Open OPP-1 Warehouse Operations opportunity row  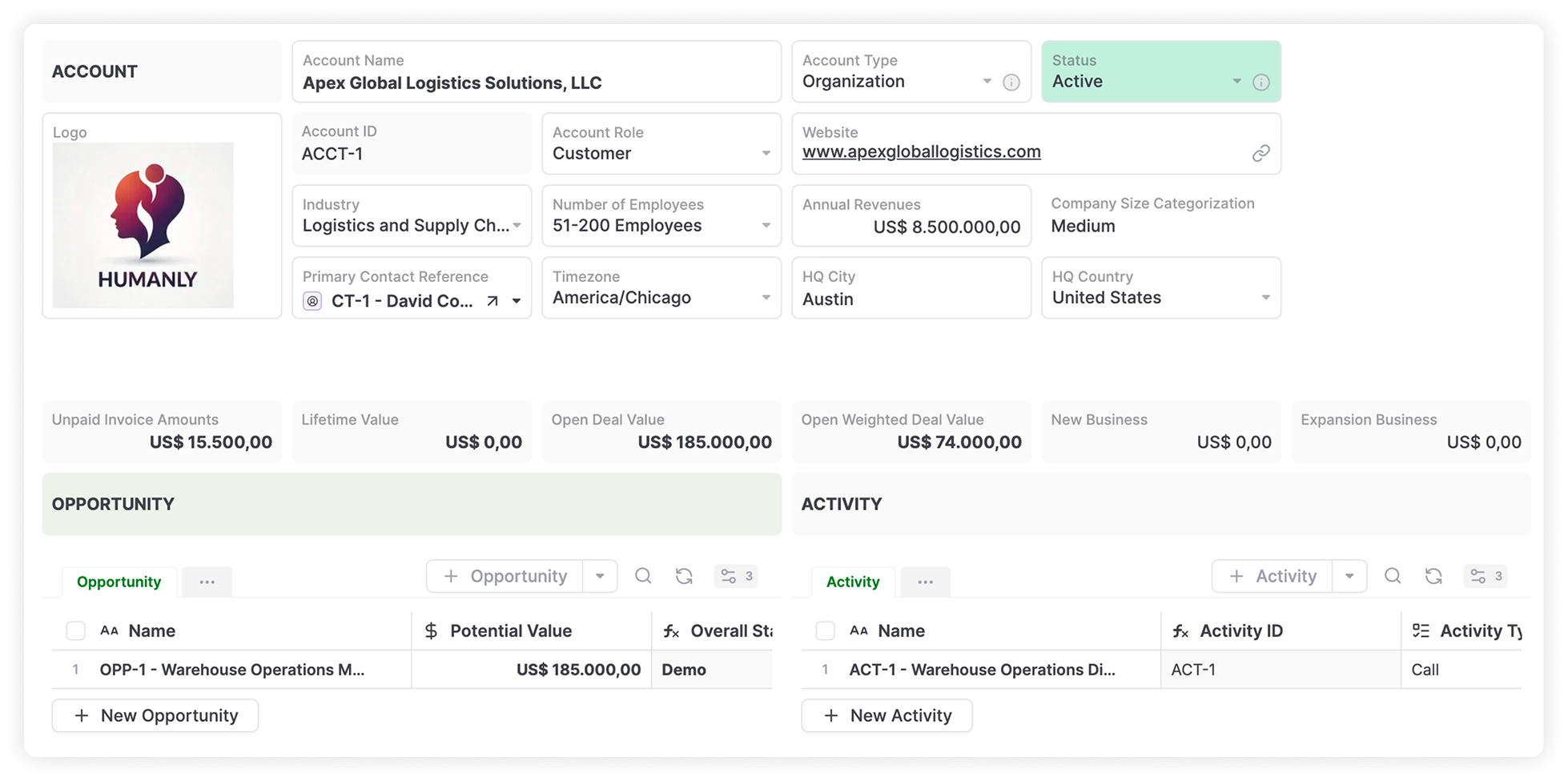coord(231,670)
